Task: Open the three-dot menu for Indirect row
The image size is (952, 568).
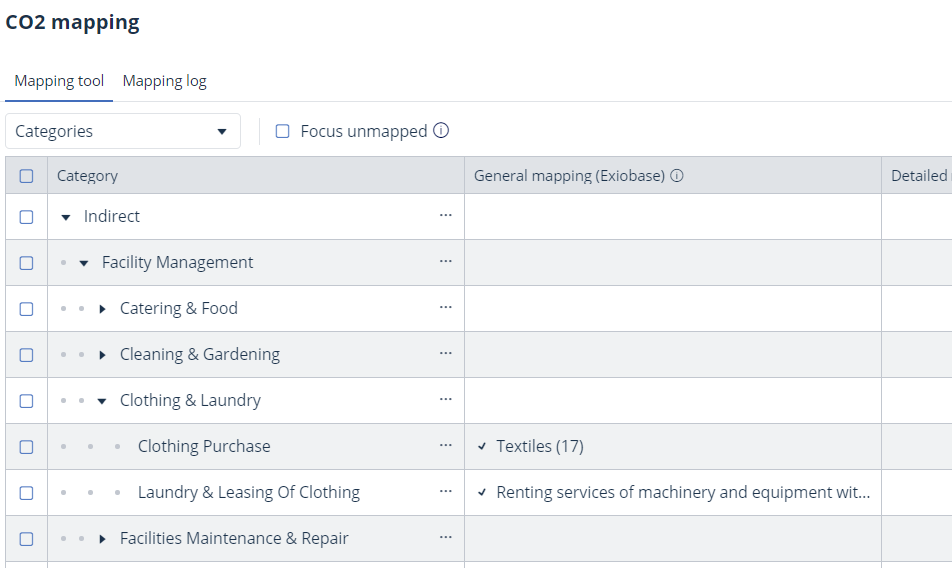Action: (446, 216)
